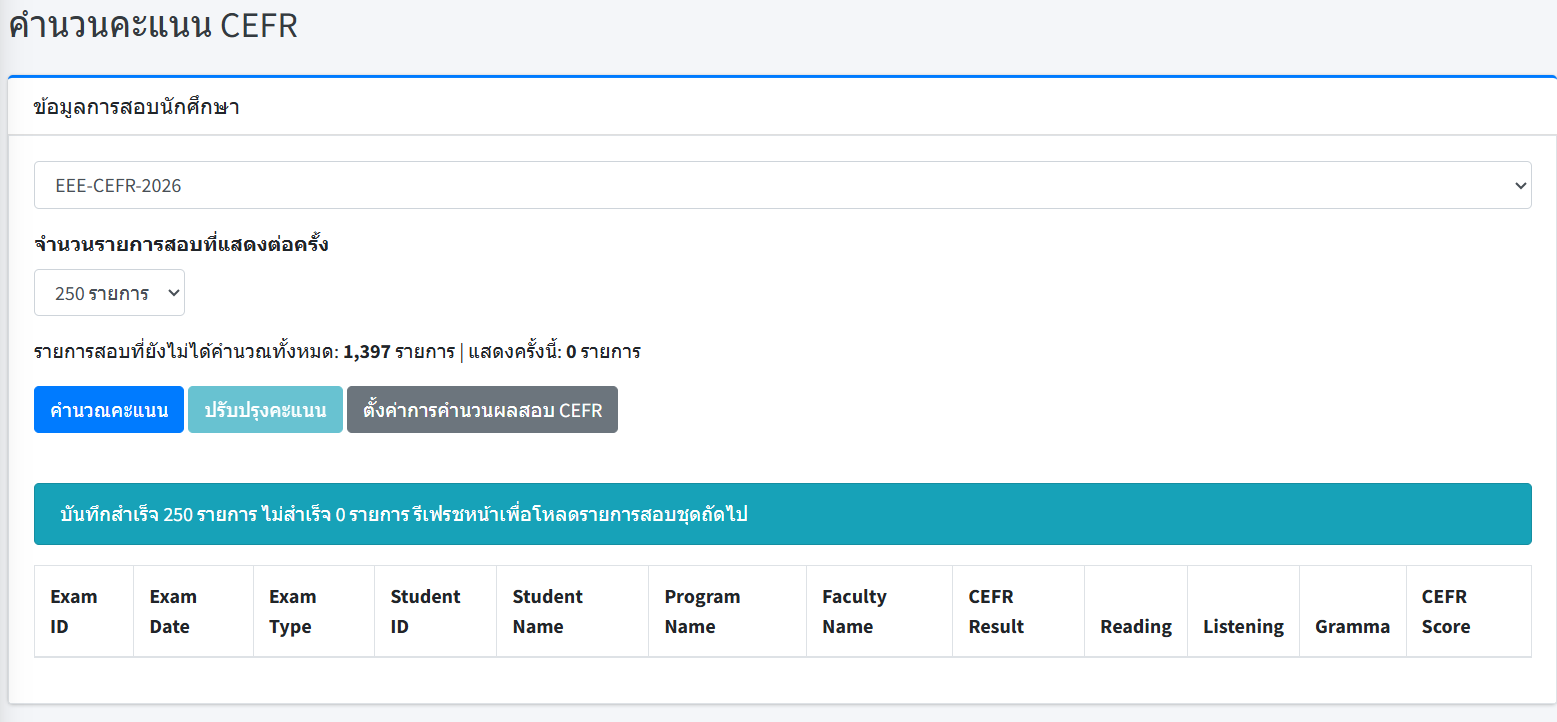1557x722 pixels.
Task: Open the EEE-CEFR-2026 exam dropdown
Action: point(782,185)
